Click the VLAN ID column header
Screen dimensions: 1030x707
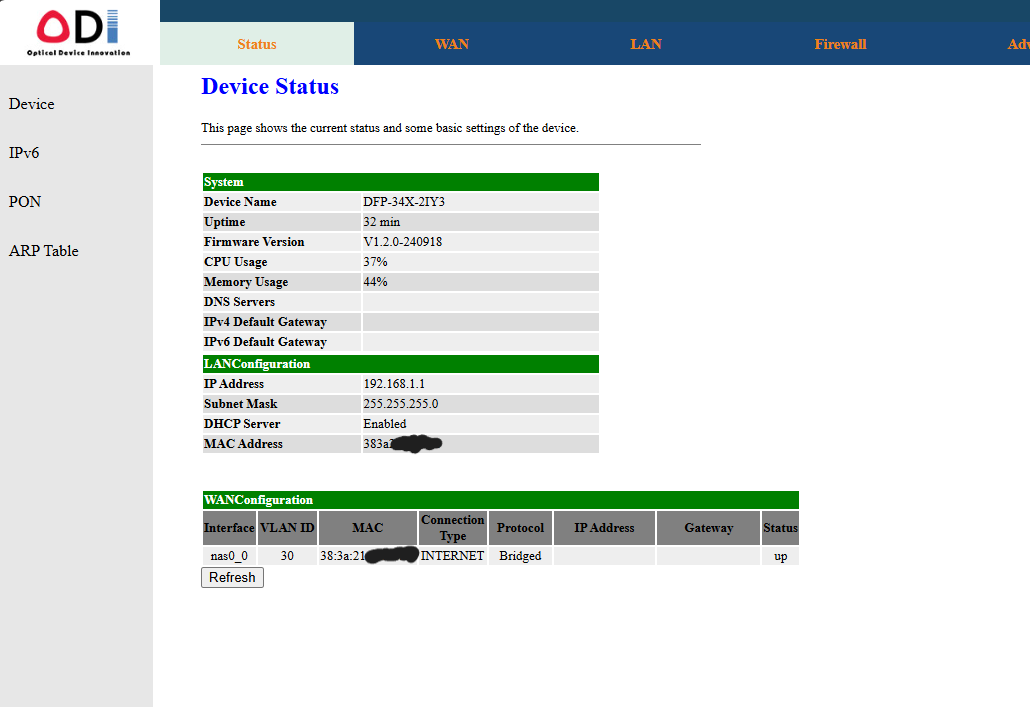click(x=287, y=528)
